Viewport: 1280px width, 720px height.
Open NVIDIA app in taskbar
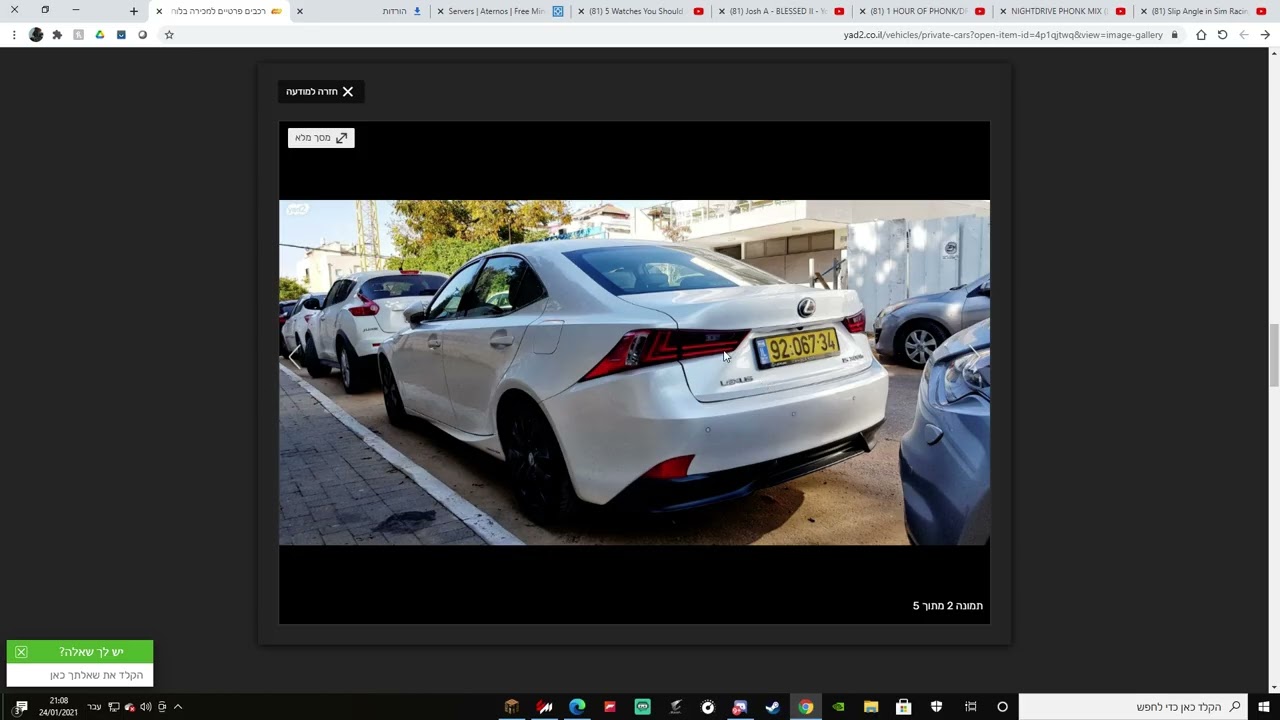coord(838,707)
